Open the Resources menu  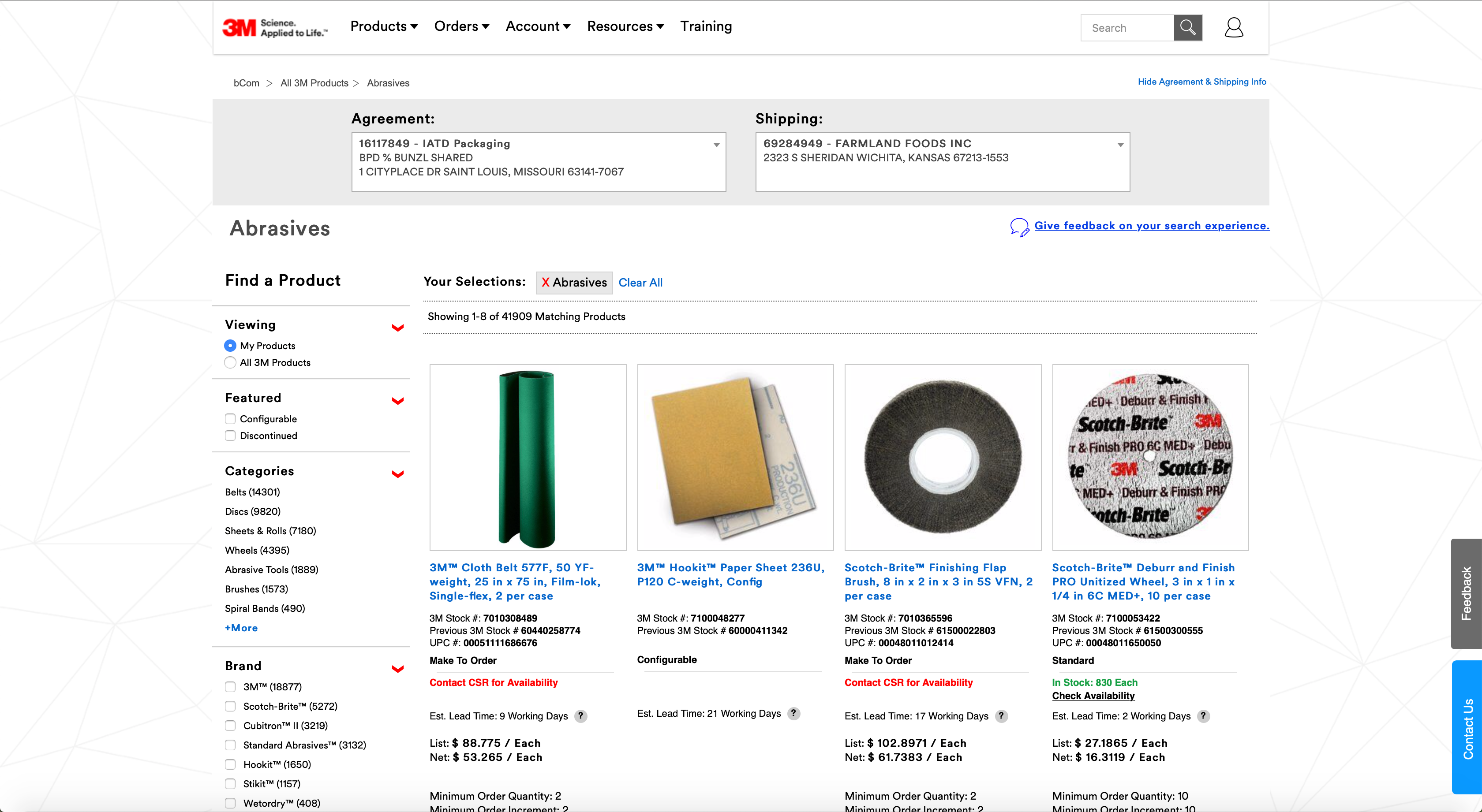coord(625,26)
